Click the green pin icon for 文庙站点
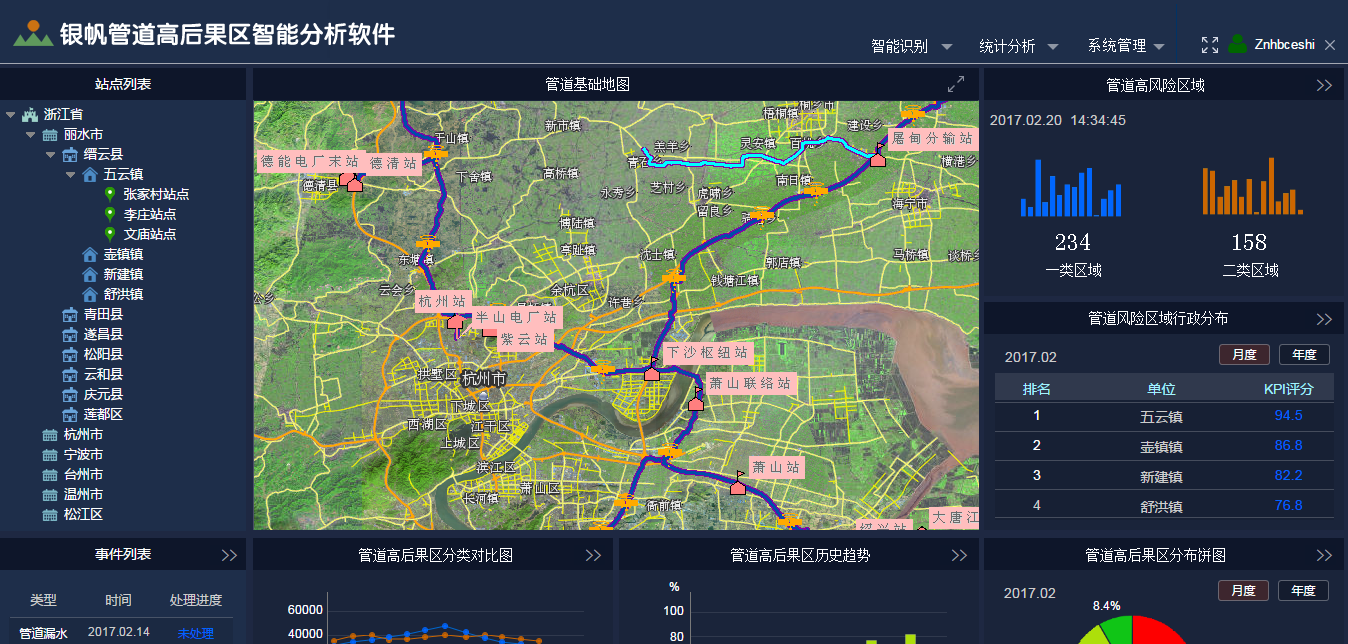 tap(110, 234)
